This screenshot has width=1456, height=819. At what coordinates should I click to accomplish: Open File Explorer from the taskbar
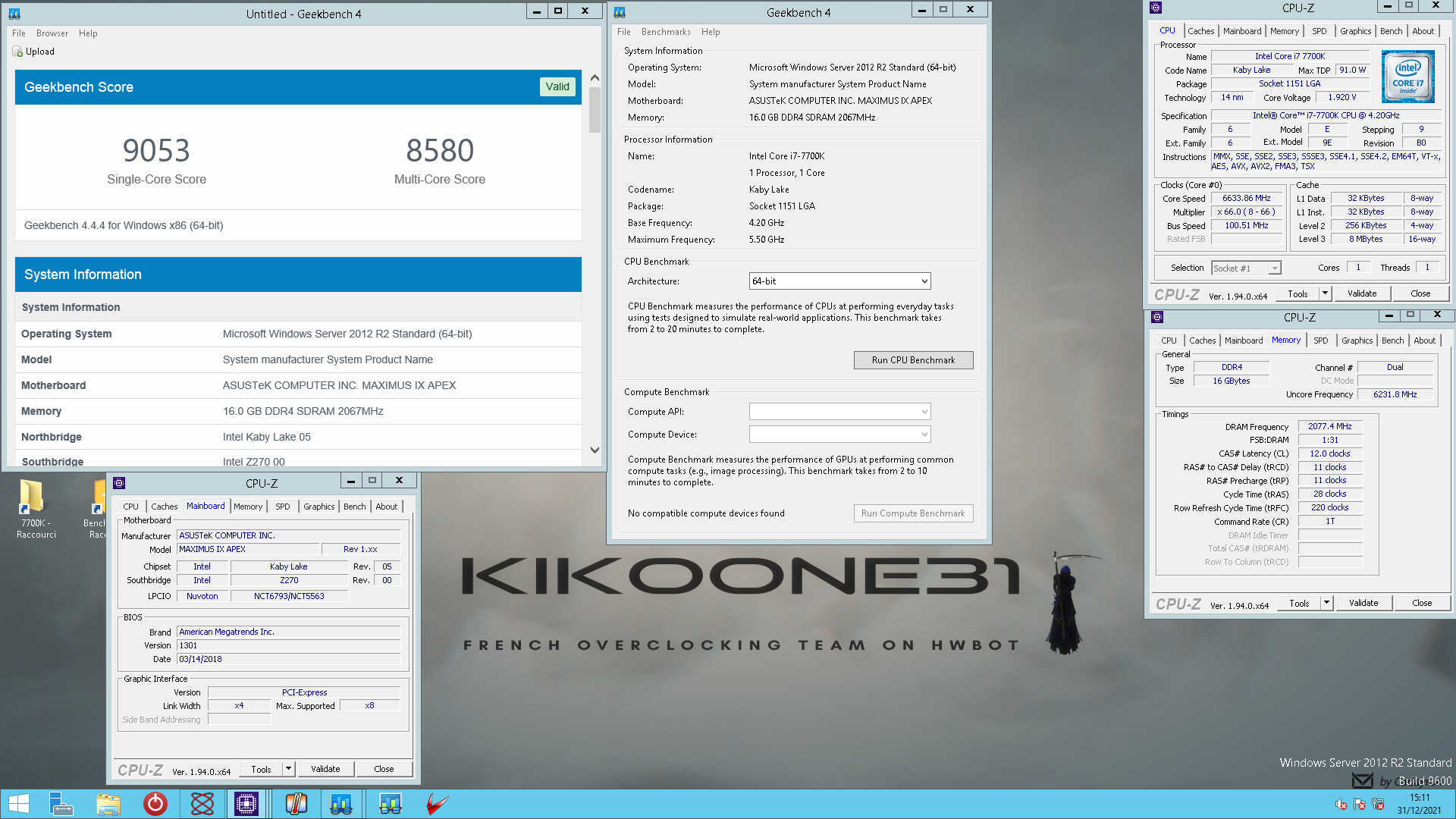(108, 804)
